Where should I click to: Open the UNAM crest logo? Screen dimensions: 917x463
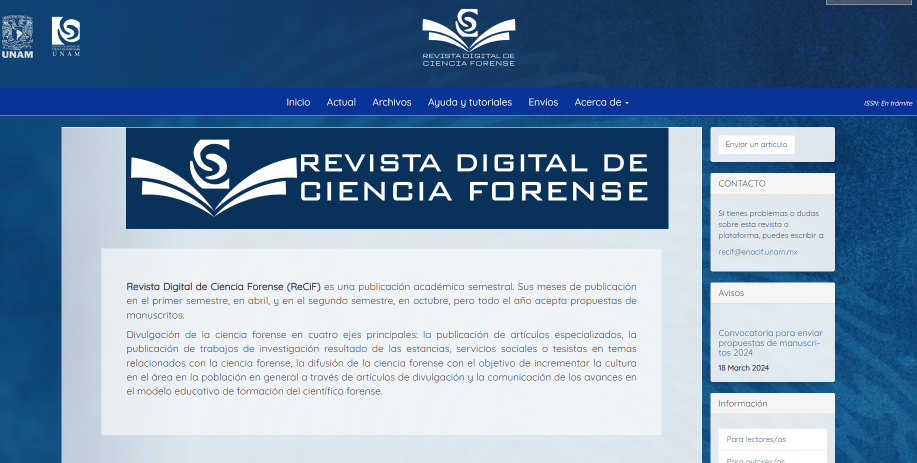click(x=17, y=37)
